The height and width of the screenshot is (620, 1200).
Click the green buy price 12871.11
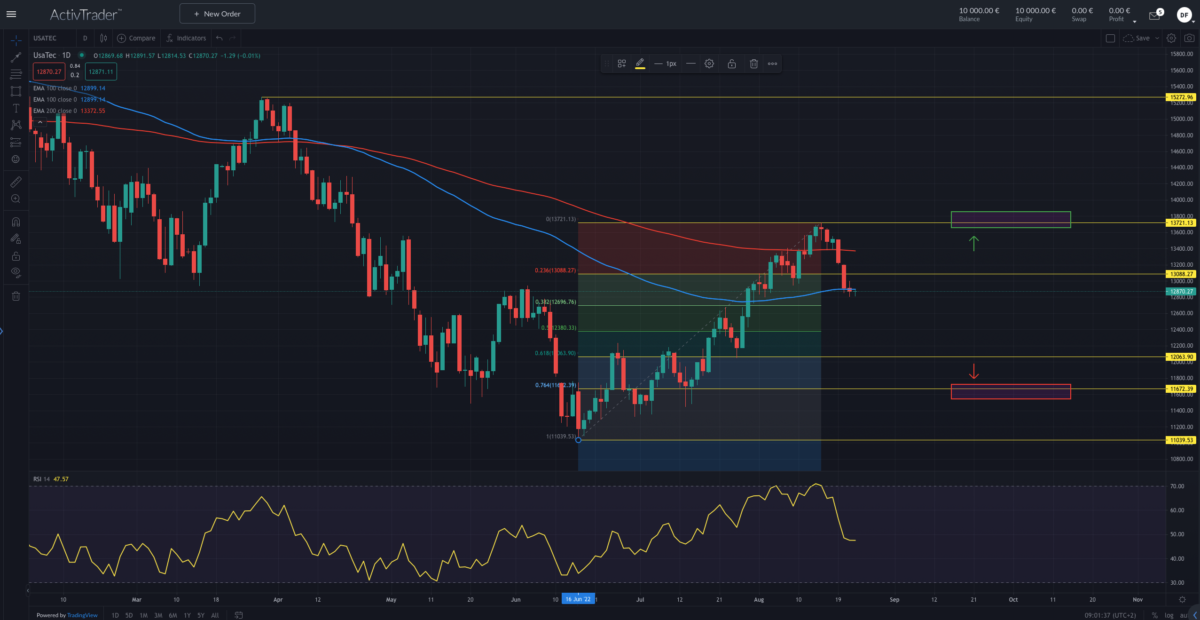coord(101,72)
